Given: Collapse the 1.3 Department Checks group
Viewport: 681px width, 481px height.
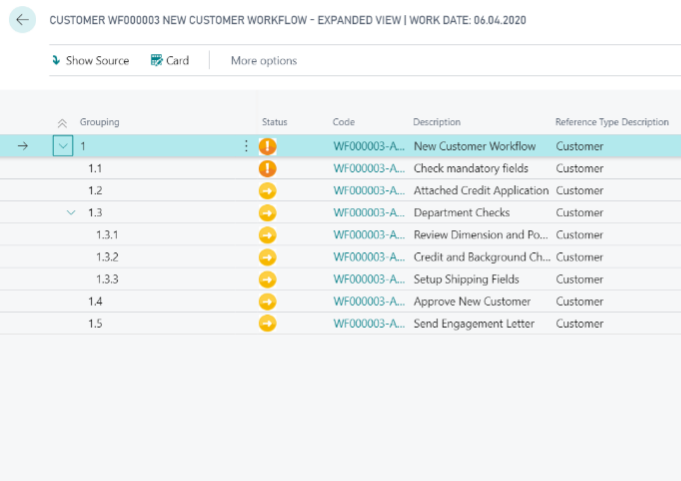Looking at the screenshot, I should 71,212.
